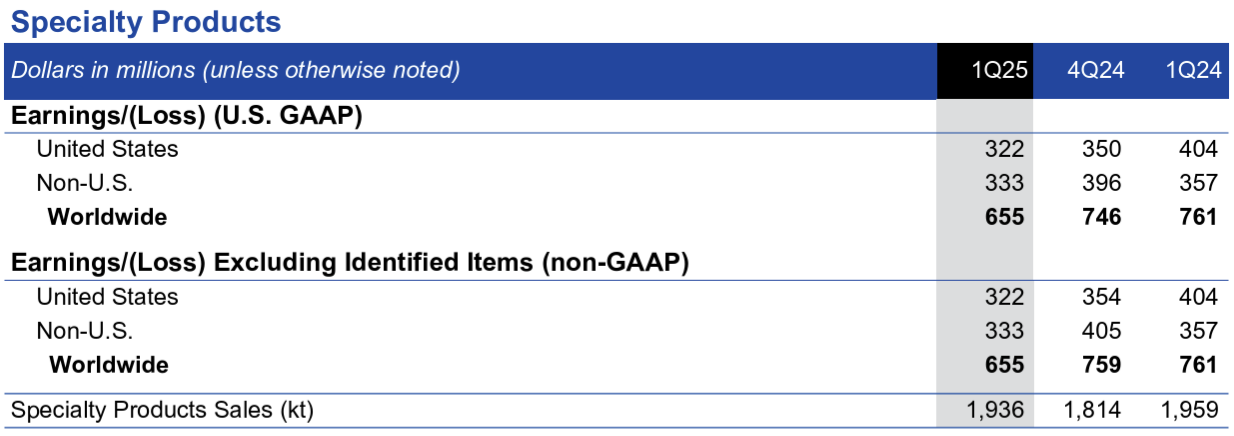Select the 759 Worldwide non-GAAP value
This screenshot has width=1234, height=436.
(1101, 364)
